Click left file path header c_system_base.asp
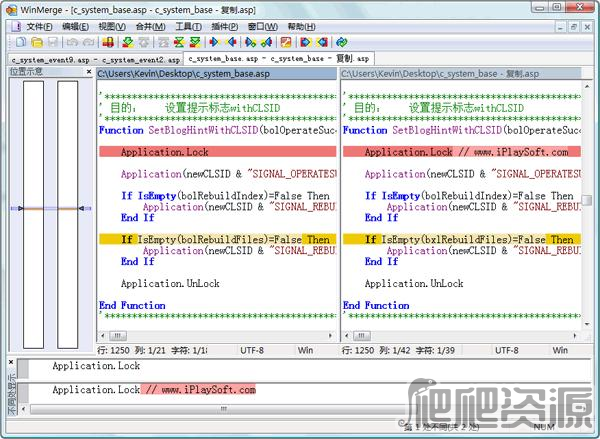This screenshot has width=600, height=439. point(217,73)
